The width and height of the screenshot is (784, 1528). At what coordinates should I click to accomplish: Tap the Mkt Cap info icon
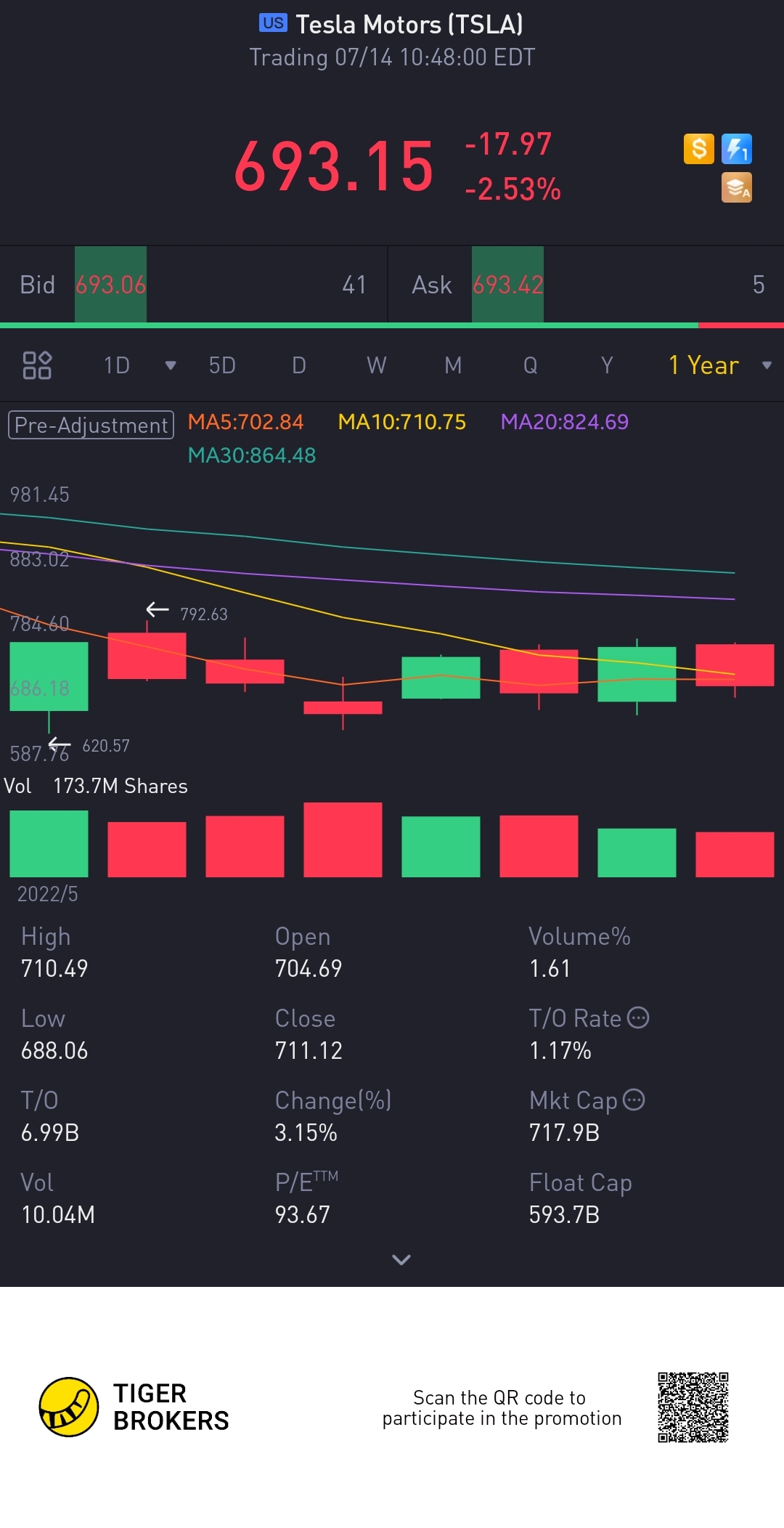[634, 1100]
